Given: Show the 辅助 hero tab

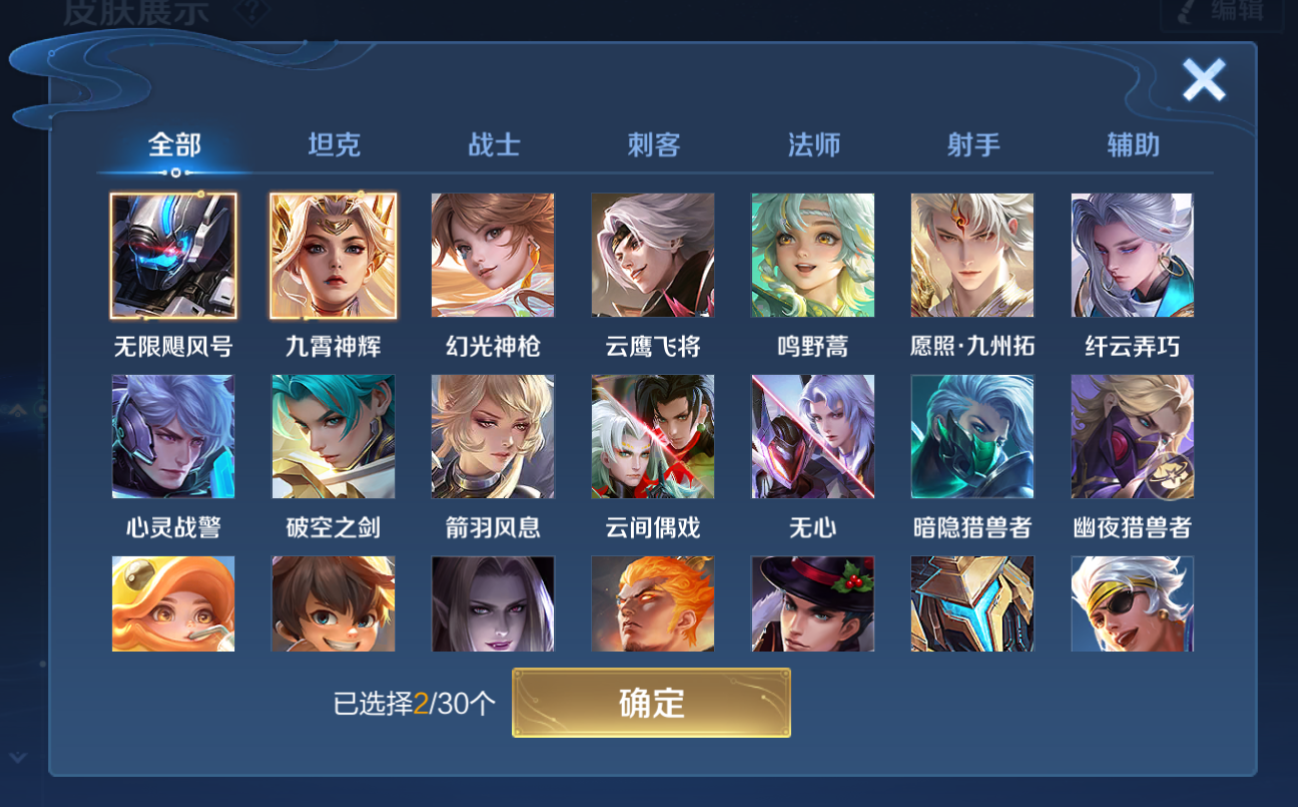Looking at the screenshot, I should click(x=1133, y=145).
